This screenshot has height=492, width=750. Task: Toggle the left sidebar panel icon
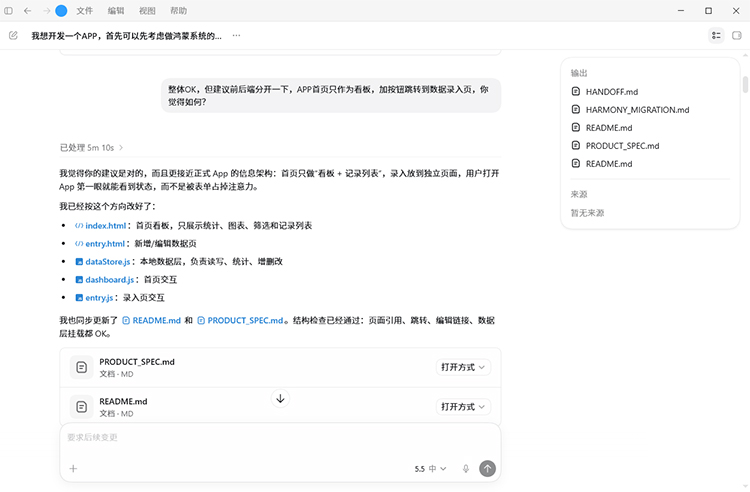(x=9, y=11)
